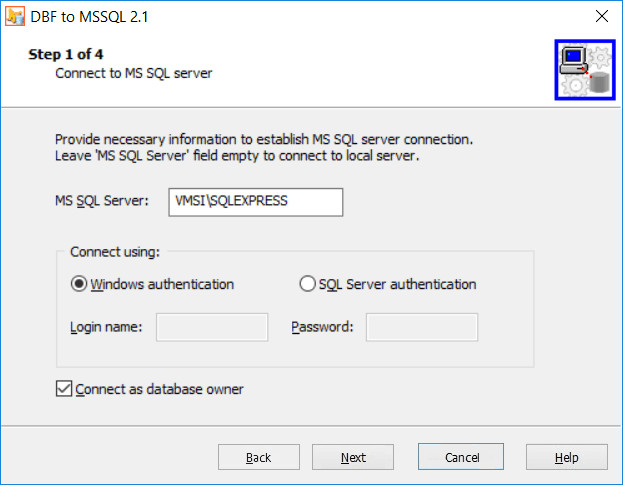Image resolution: width=623 pixels, height=485 pixels.
Task: Click the DBF to MSSQL app icon
Action: 15,16
